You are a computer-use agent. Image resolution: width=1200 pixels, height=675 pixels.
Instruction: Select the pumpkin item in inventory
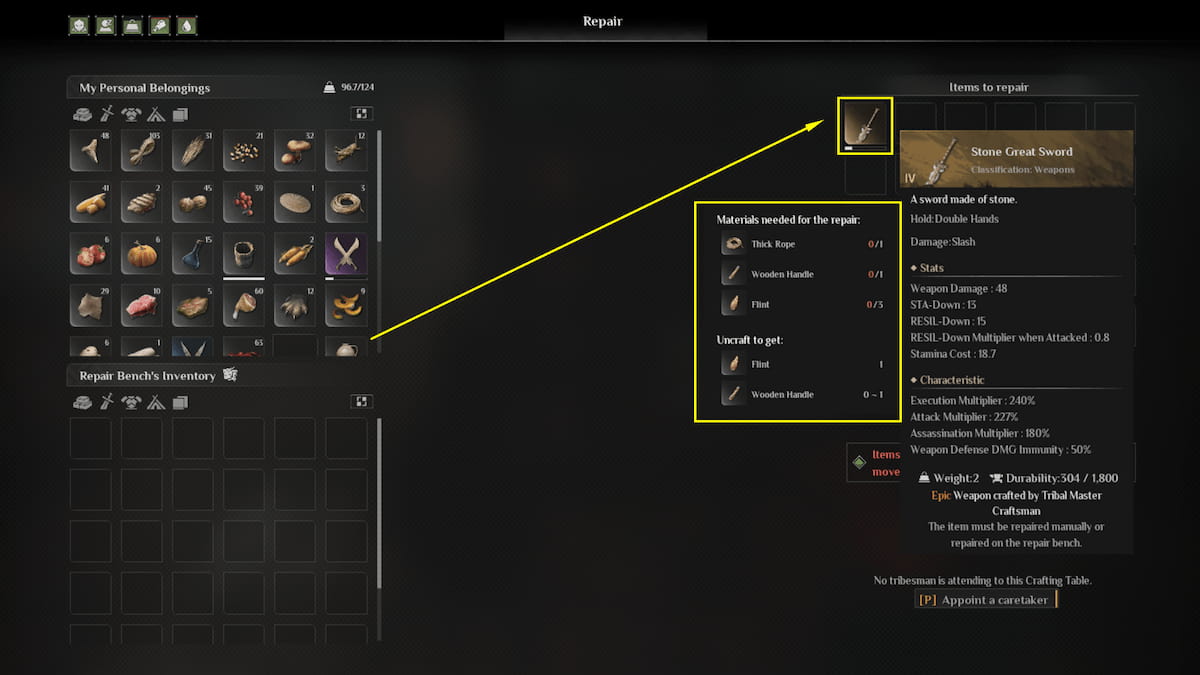141,254
